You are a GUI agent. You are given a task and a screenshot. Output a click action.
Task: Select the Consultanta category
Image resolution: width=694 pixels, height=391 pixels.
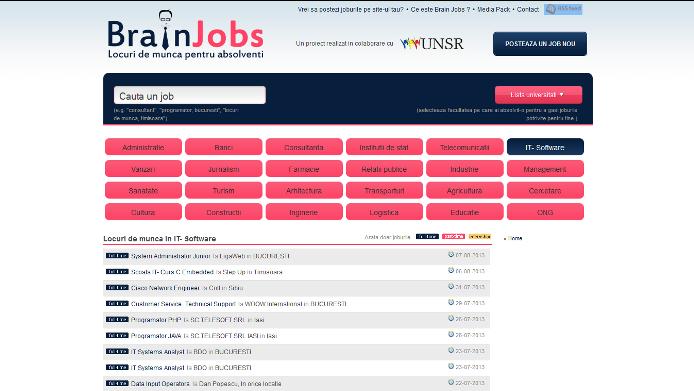304,147
